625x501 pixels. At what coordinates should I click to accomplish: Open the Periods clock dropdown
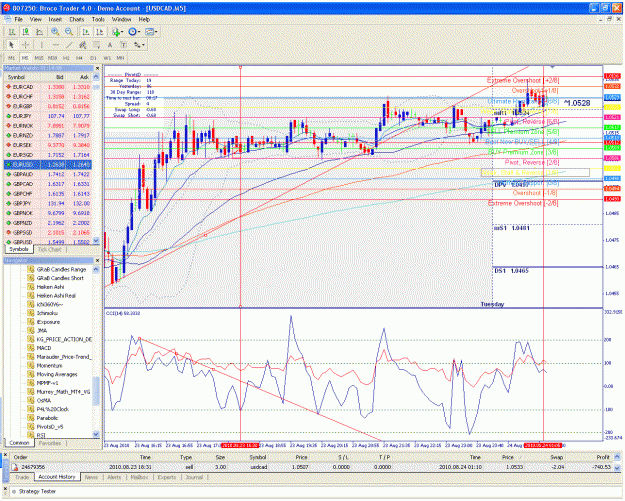click(x=134, y=32)
